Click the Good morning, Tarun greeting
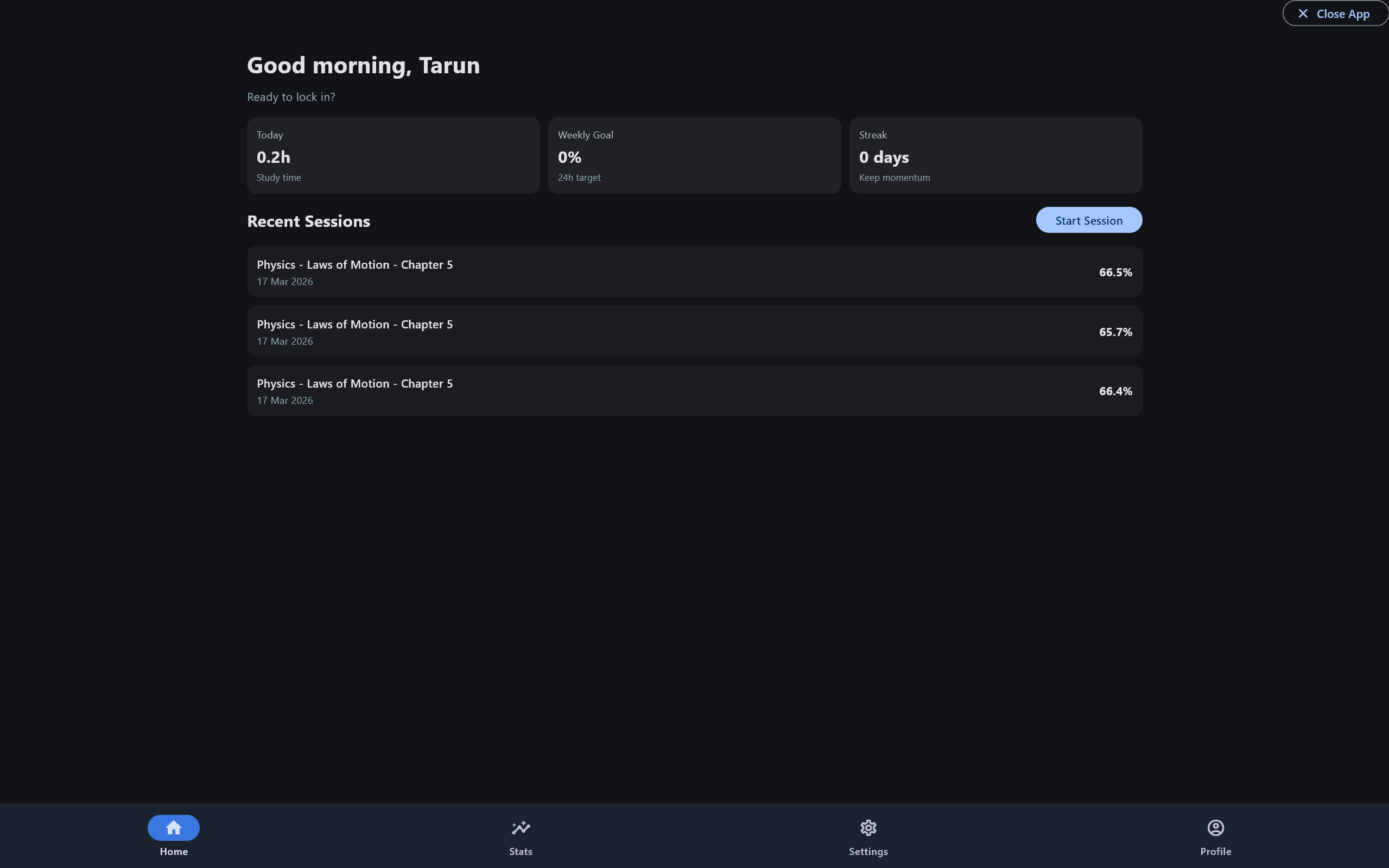 [x=363, y=66]
